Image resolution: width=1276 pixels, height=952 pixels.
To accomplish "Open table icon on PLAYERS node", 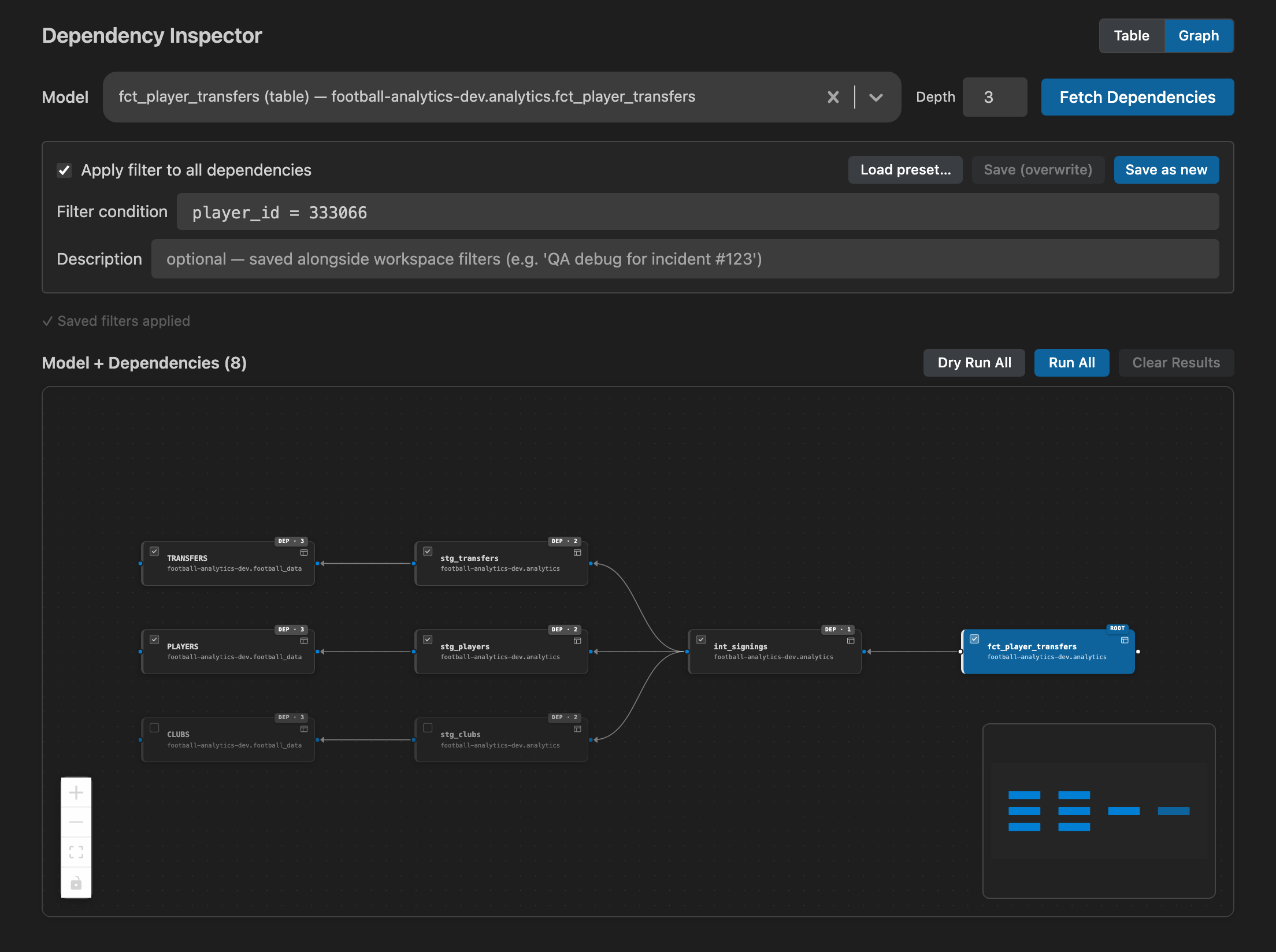I will pyautogui.click(x=304, y=641).
